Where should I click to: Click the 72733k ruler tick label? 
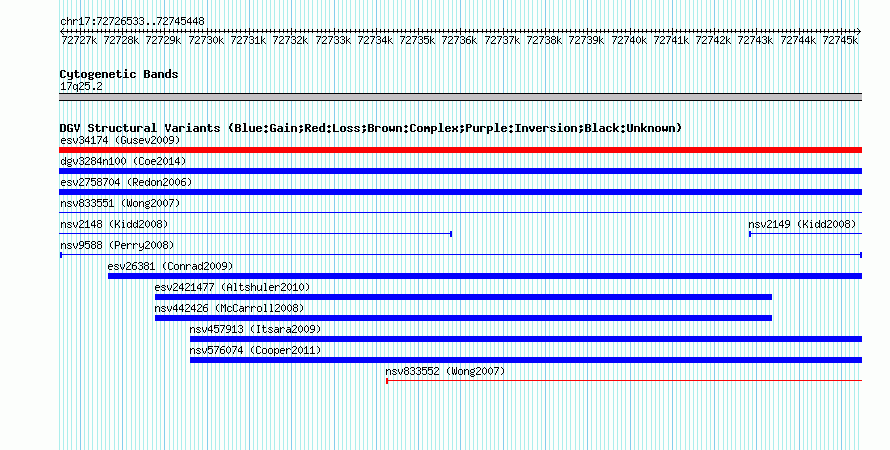333,40
